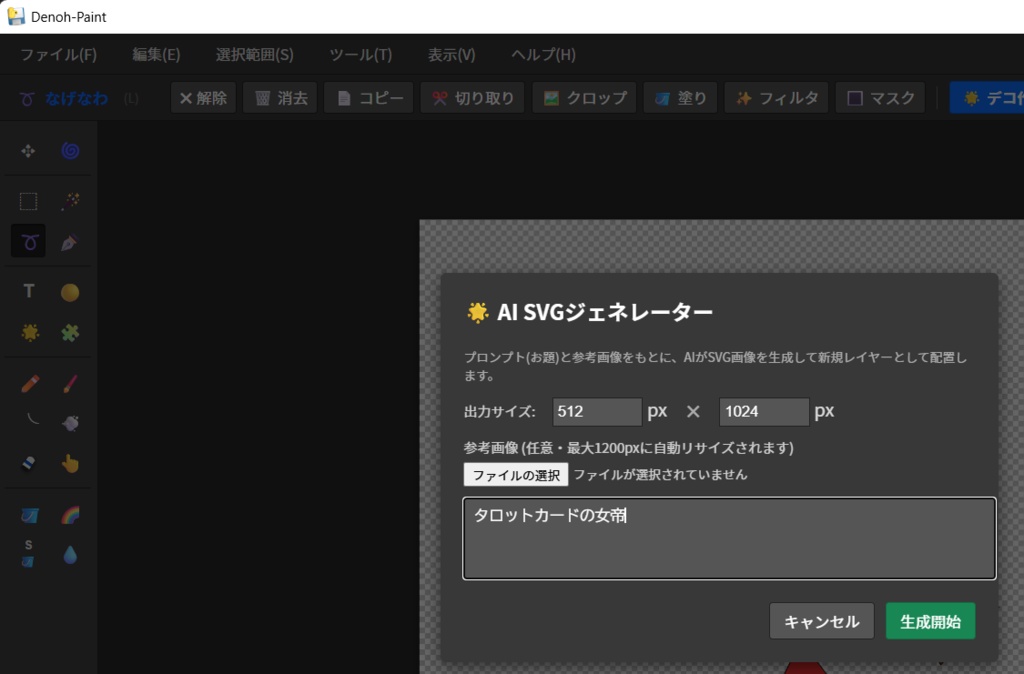Select the Move tool
Viewport: 1024px width, 674px height.
28,152
